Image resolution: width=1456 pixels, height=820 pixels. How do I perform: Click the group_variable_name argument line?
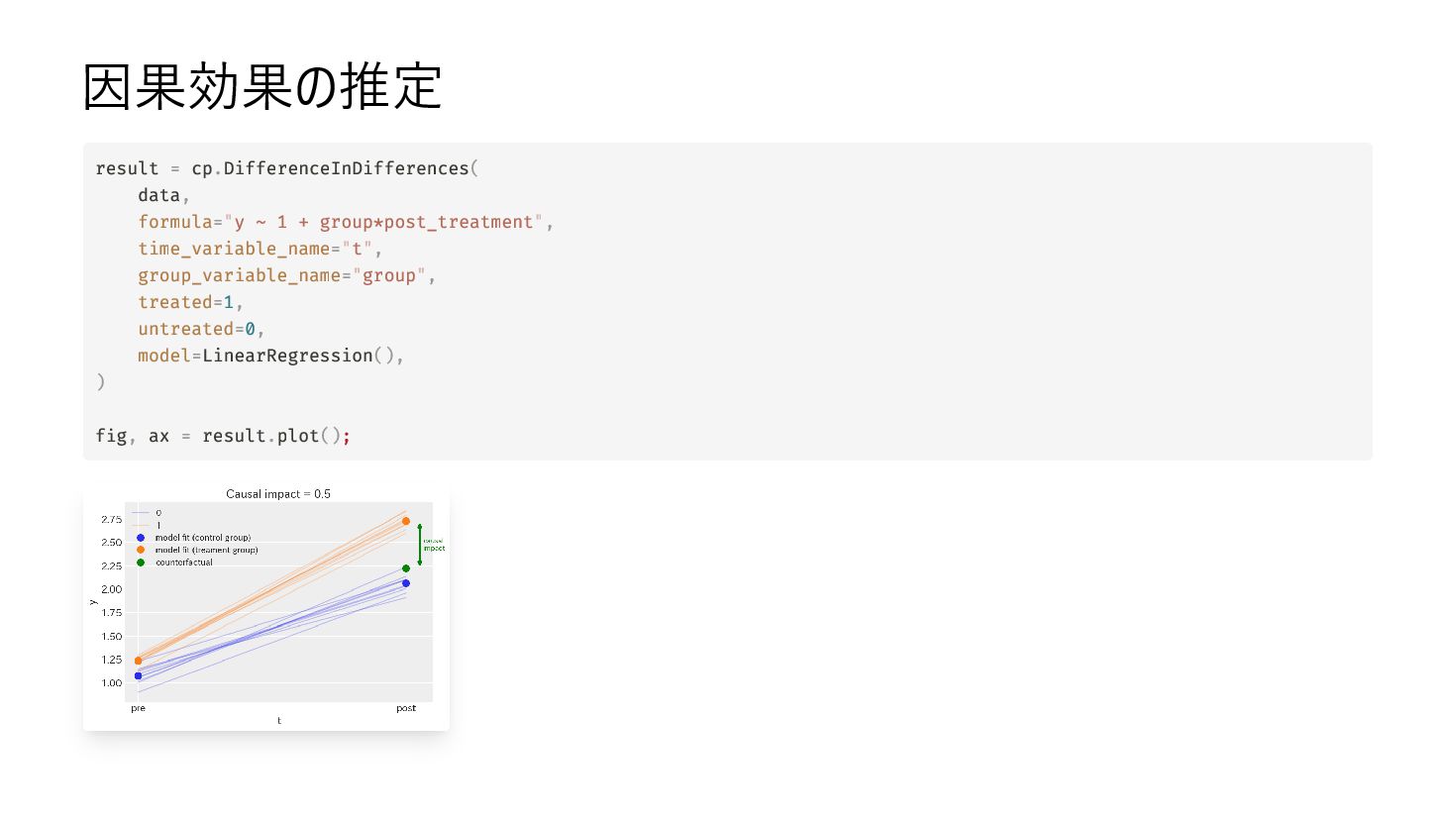pos(286,275)
